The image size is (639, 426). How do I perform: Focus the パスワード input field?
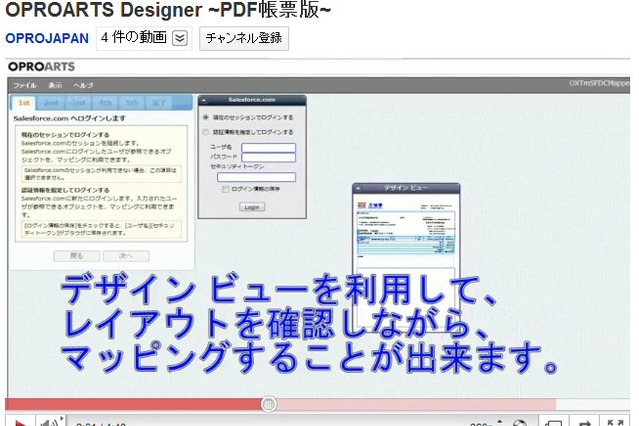[269, 157]
